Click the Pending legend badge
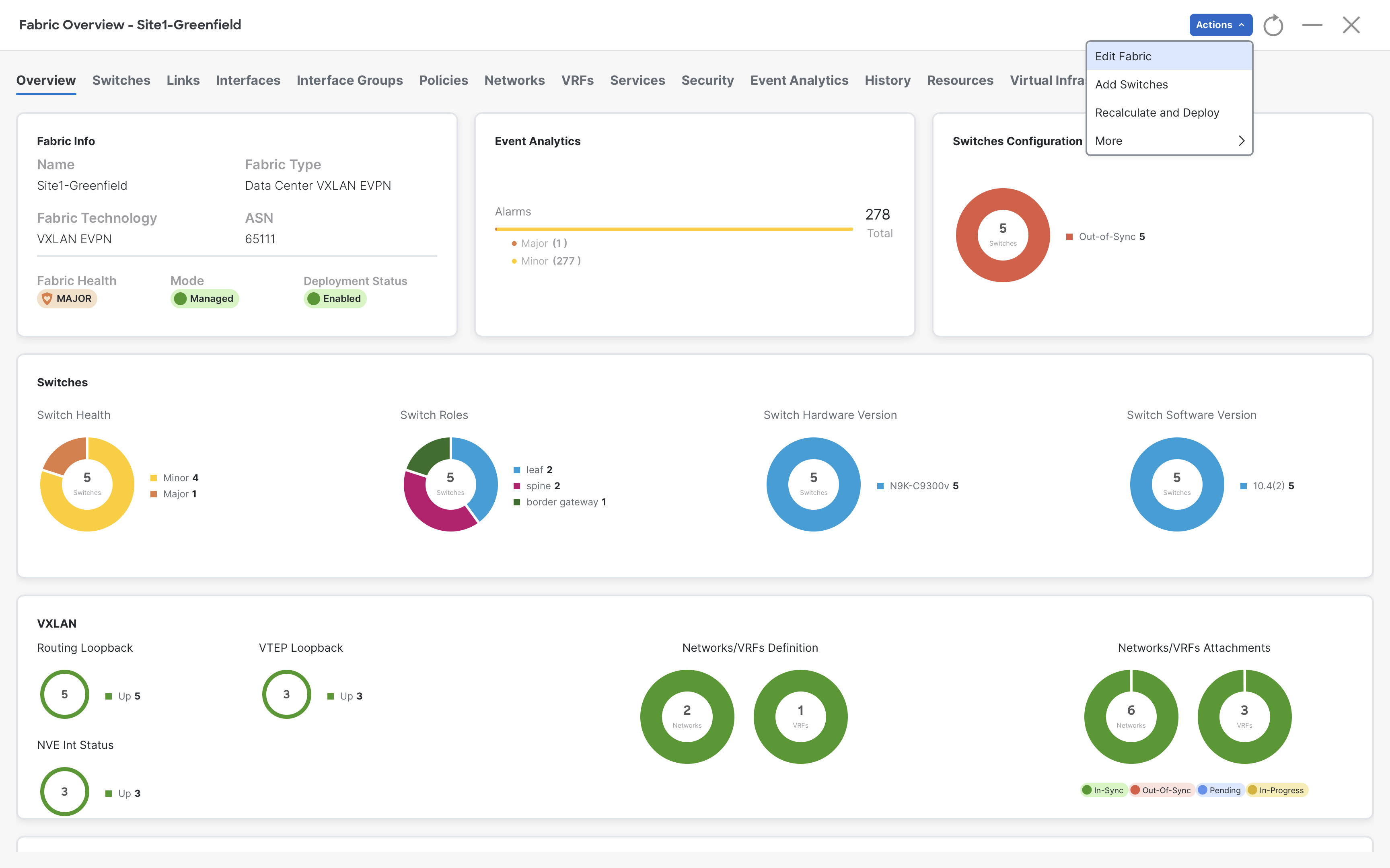The width and height of the screenshot is (1390, 868). [1220, 790]
